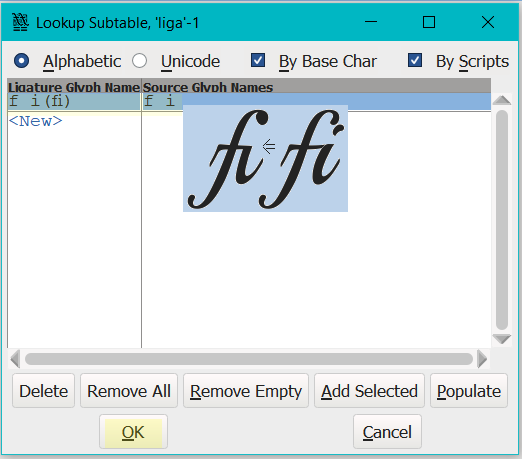Close the Lookup Subtable window
Viewport: 522px width, 459px height.
(x=488, y=22)
